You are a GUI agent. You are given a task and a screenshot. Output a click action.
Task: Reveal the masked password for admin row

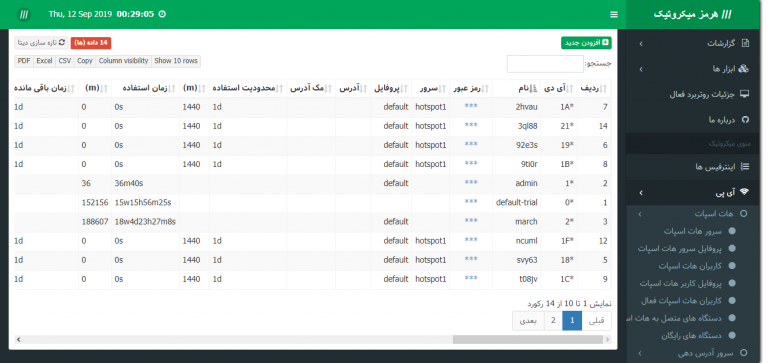pyautogui.click(x=471, y=183)
